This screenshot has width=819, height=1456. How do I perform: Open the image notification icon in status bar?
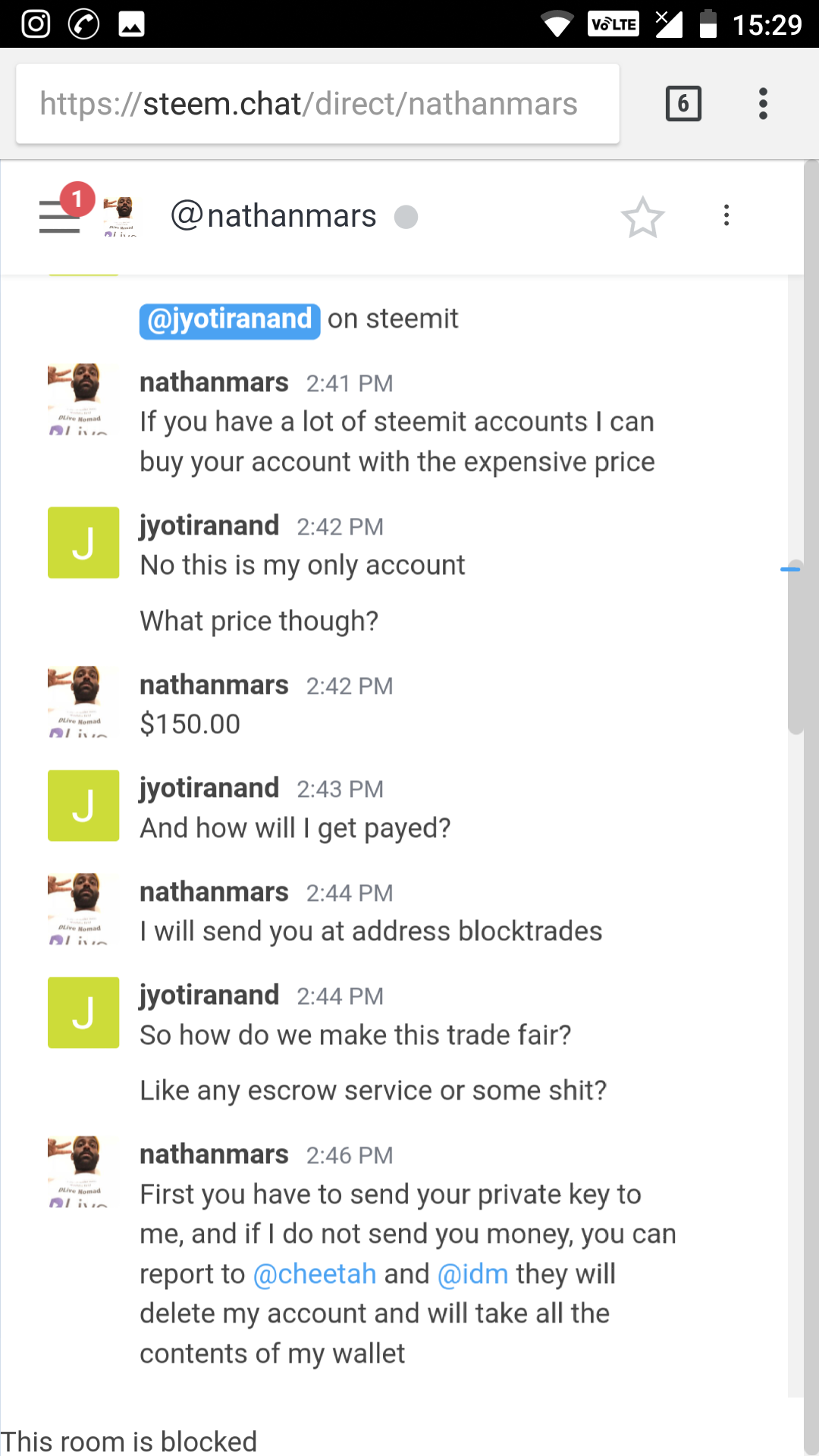coord(131,24)
